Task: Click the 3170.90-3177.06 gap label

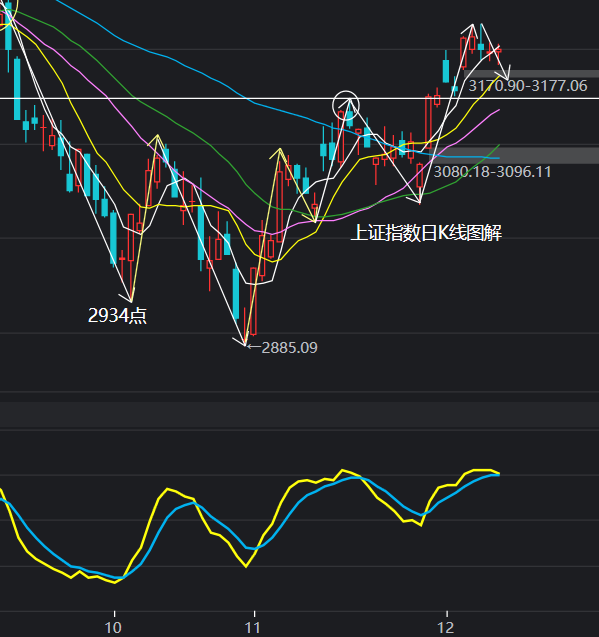Action: pos(528,86)
